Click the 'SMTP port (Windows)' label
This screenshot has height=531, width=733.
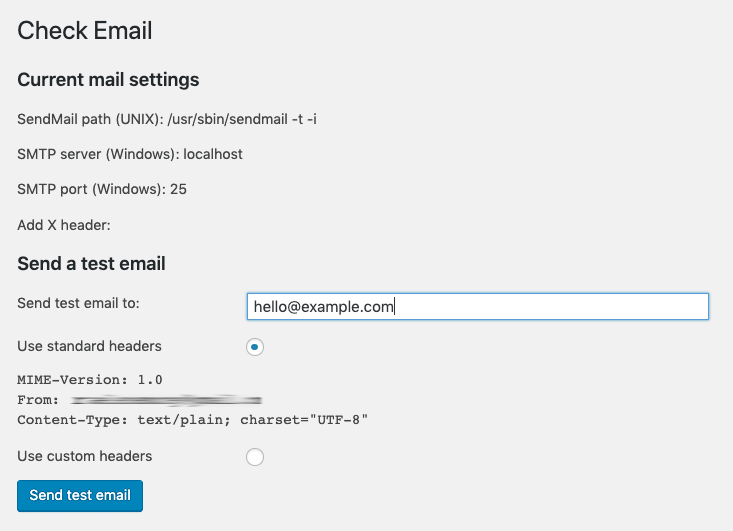pos(92,189)
